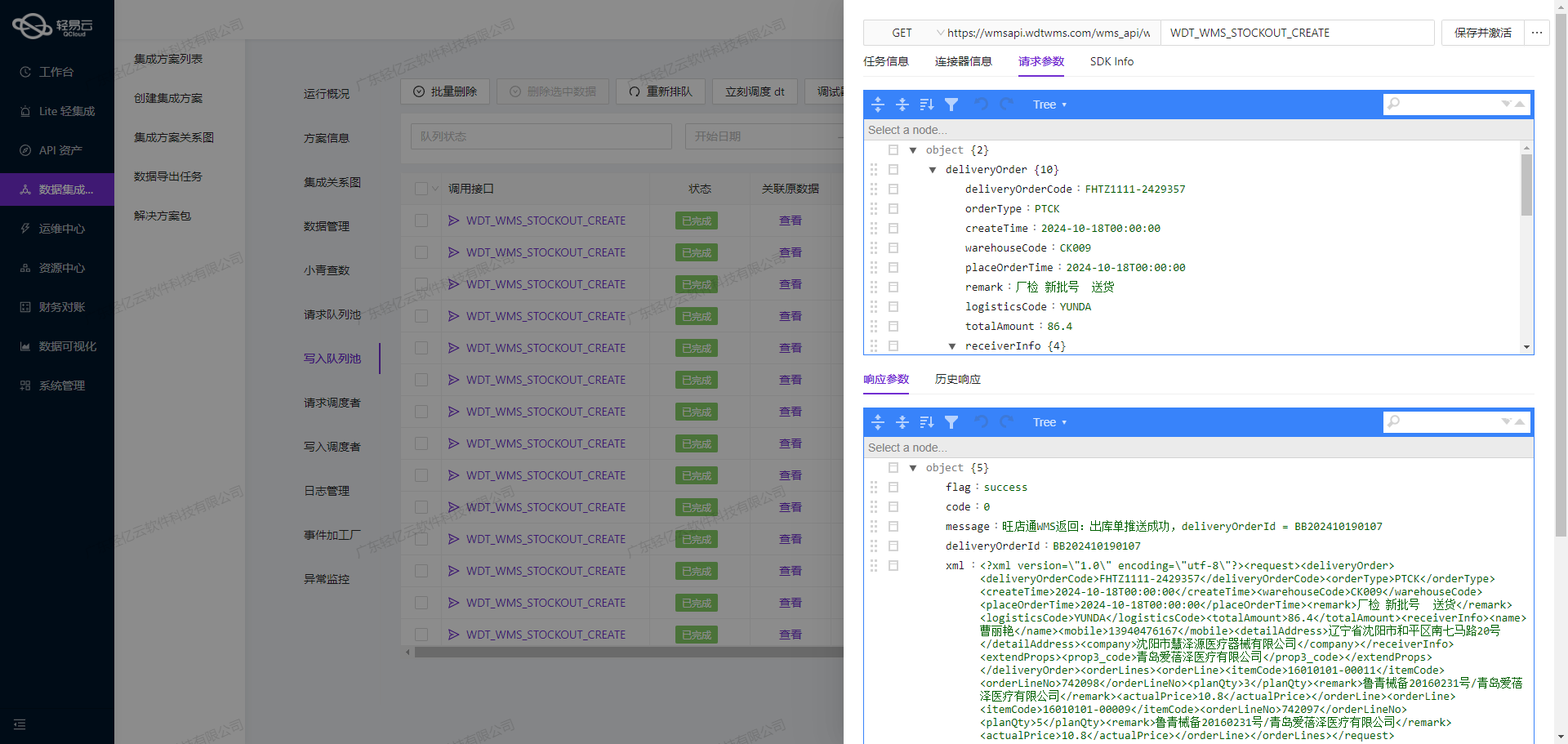Screen dimensions: 1568x744
Task: Open action menu box for orderType node
Action: pos(893,209)
